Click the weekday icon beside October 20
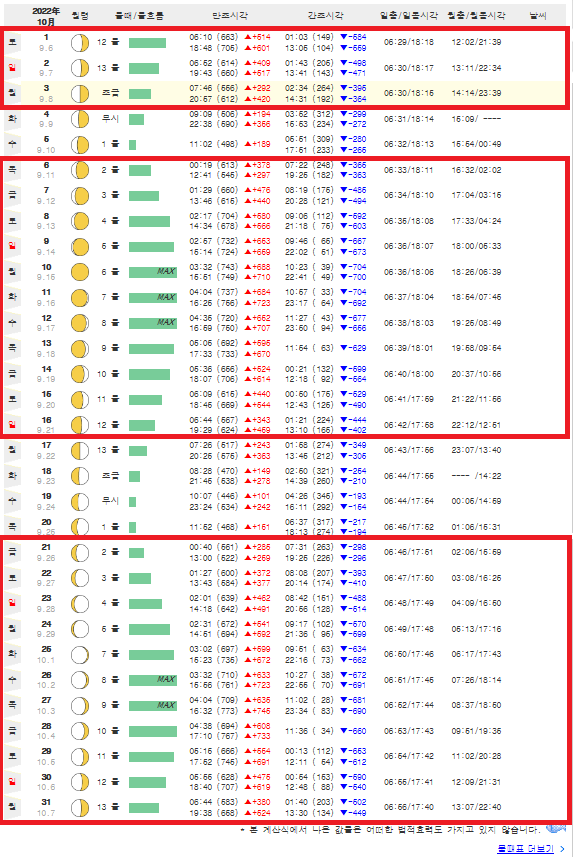Screen dimensions: 573x857 (13, 527)
